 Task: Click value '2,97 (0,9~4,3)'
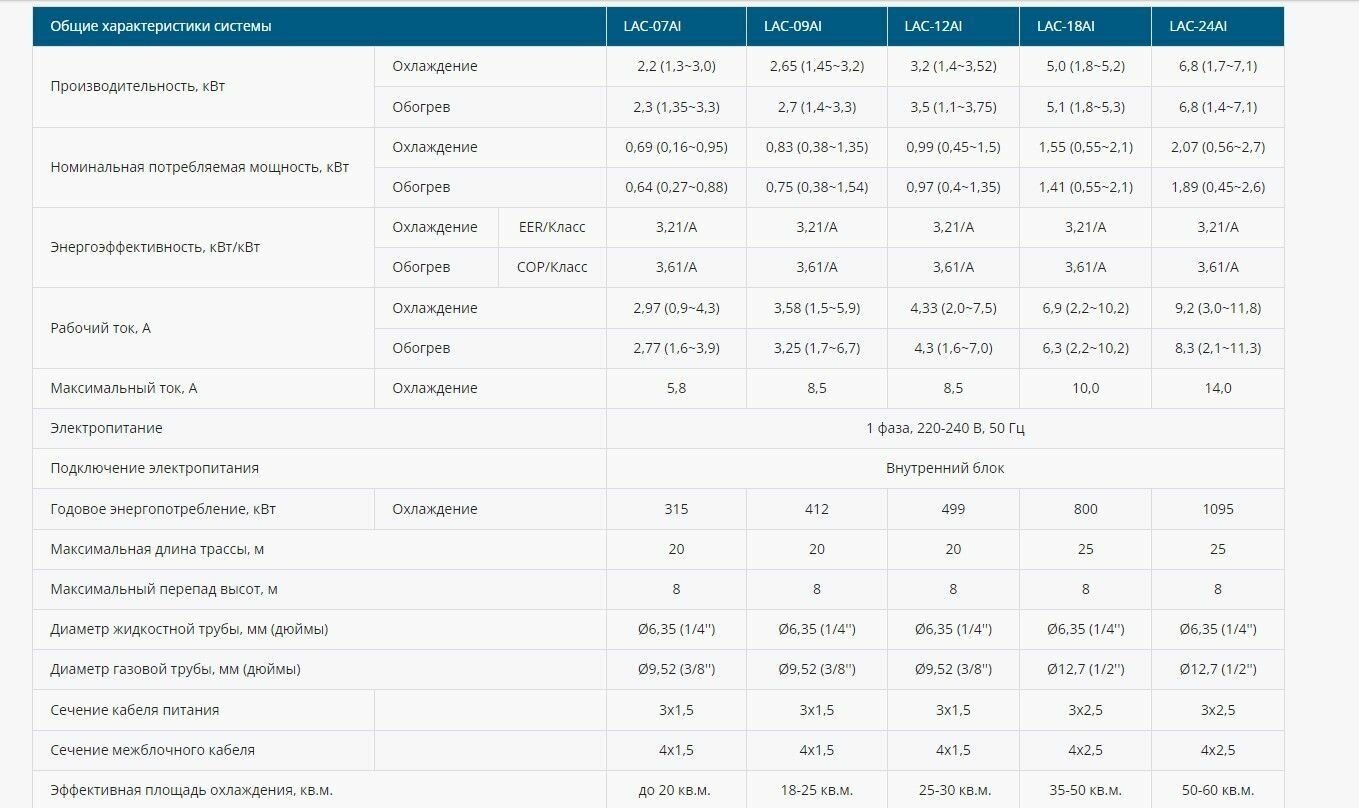[676, 308]
